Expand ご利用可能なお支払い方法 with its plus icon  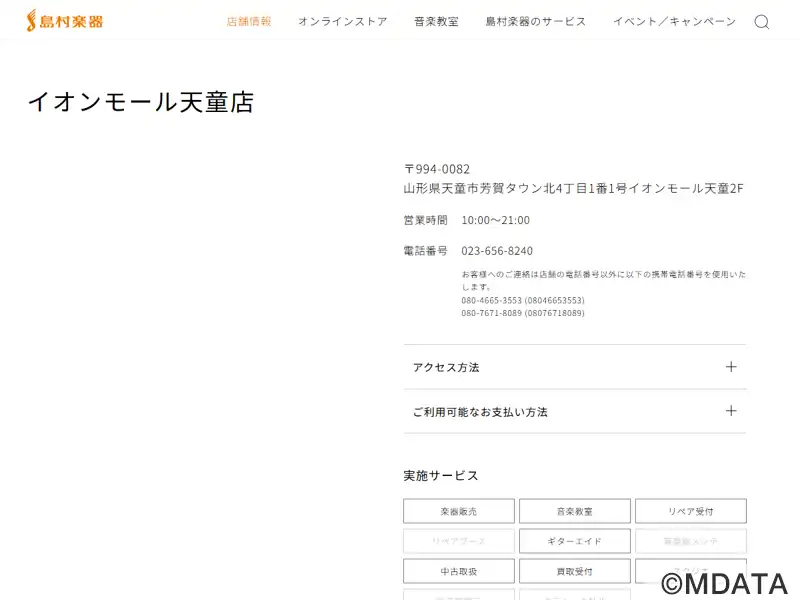[731, 411]
